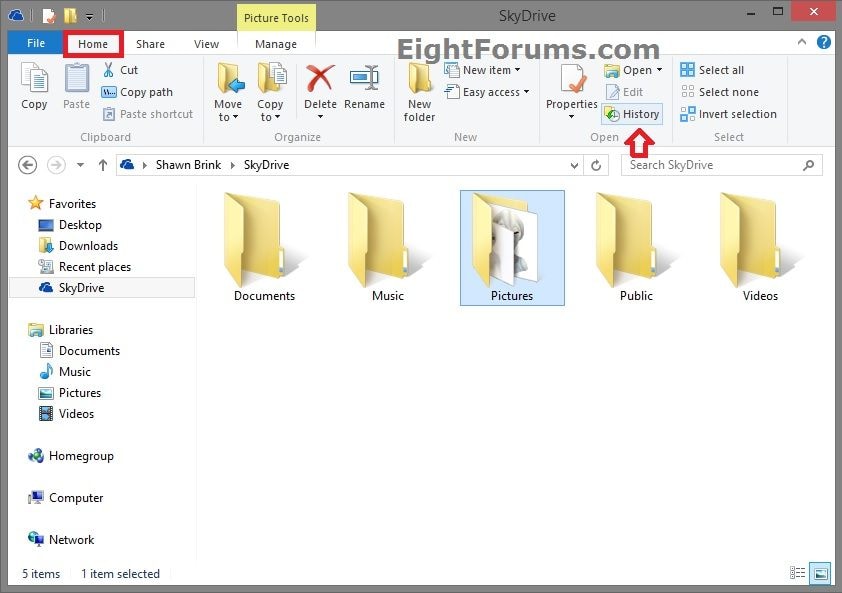This screenshot has width=842, height=593.
Task: Click Copy path in ribbon
Action: 137,92
